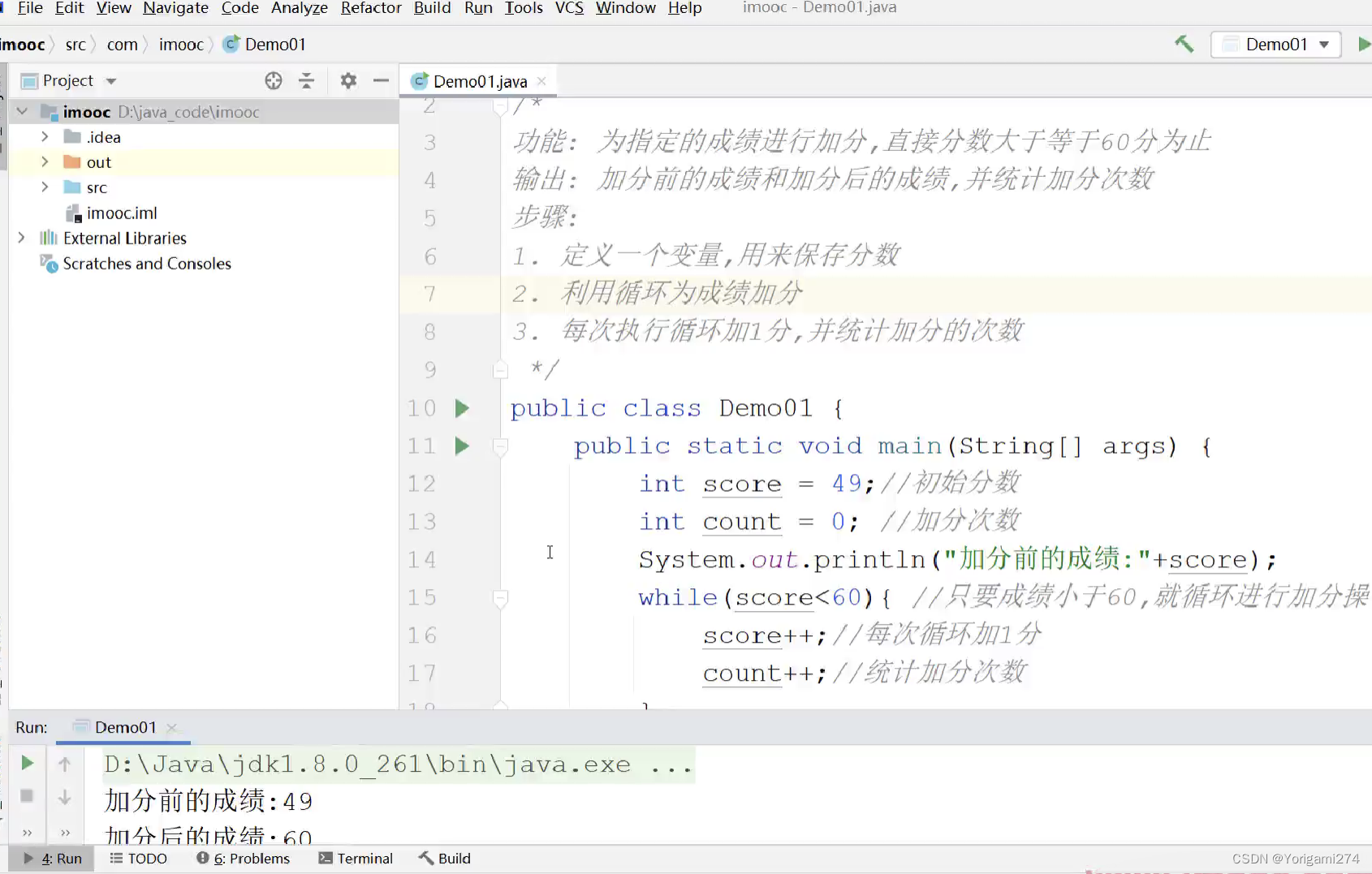The image size is (1372, 874).
Task: Close the Demo01.java editor tab
Action: (x=541, y=81)
